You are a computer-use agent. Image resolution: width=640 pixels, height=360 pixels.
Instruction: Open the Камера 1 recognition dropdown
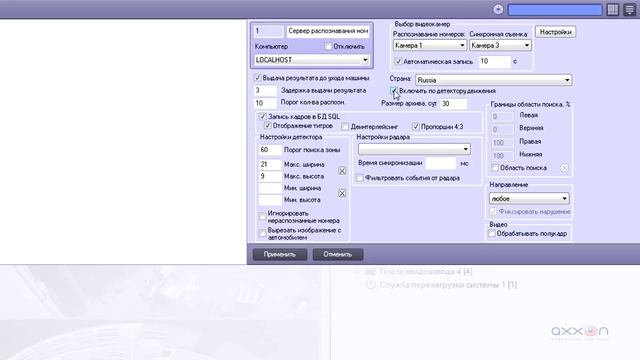coord(430,45)
